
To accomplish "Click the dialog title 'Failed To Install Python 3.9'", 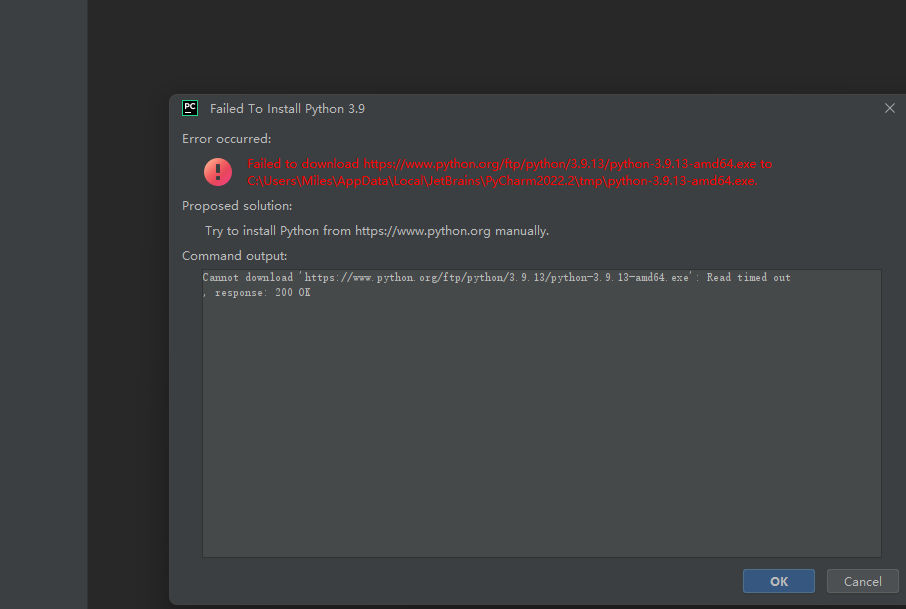I will [287, 109].
